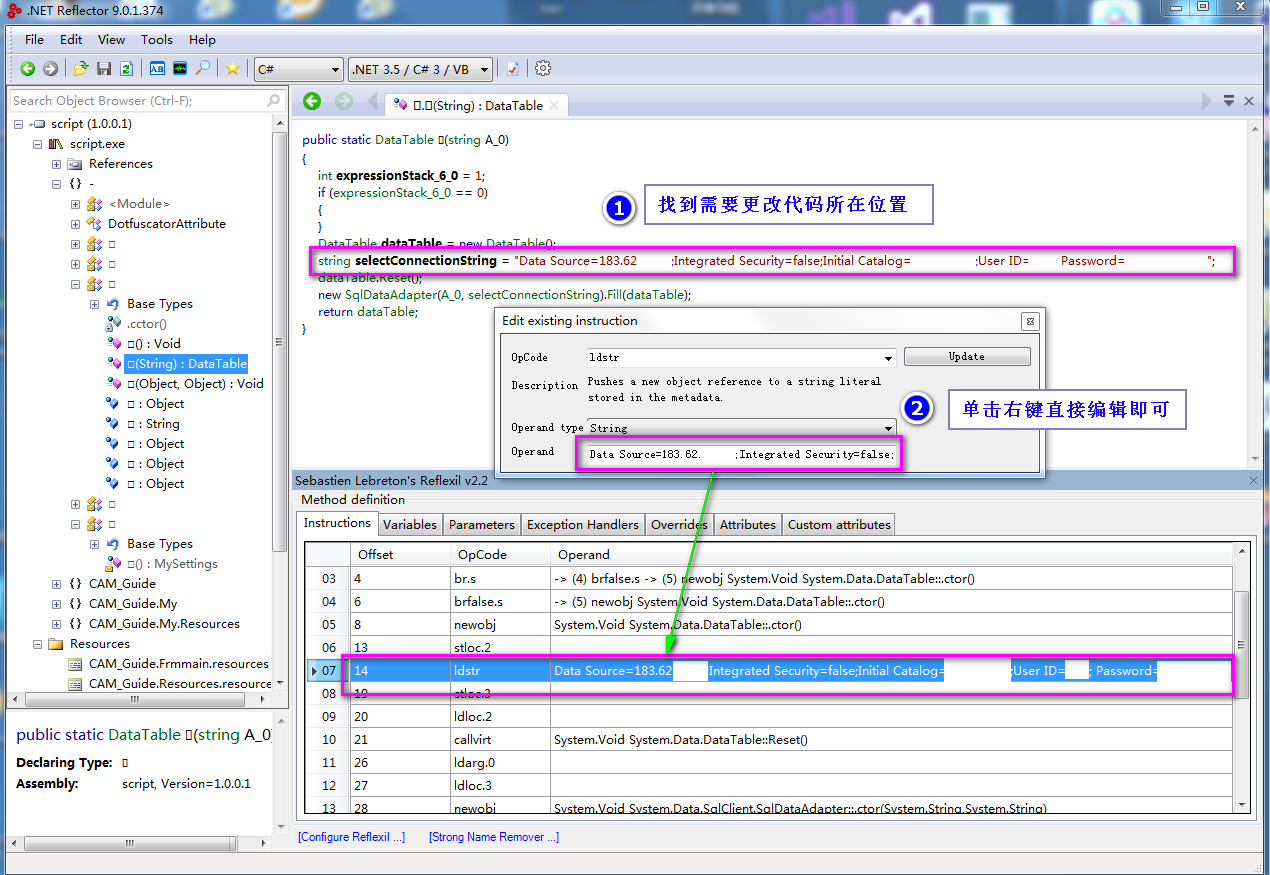Close the (String) : DataTable tab with its X
The width and height of the screenshot is (1270, 875).
(x=555, y=105)
